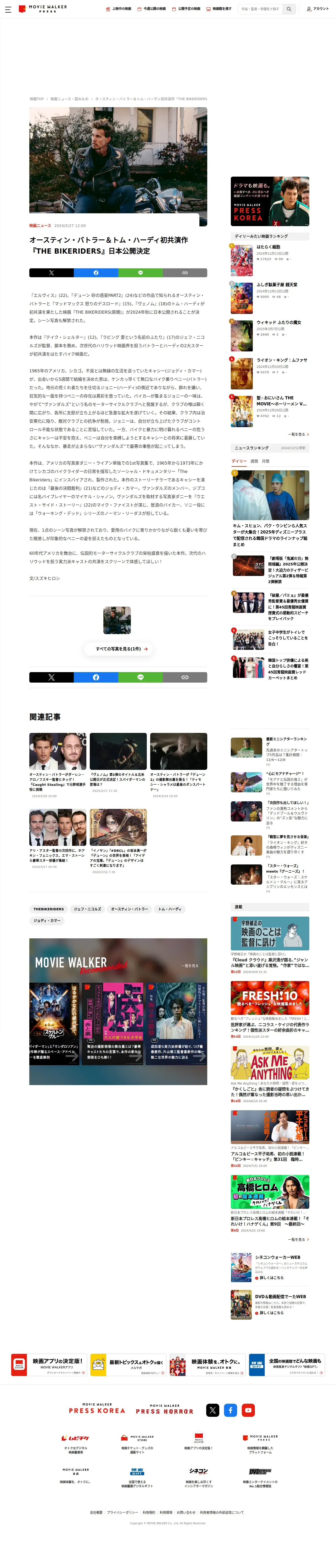
Task: Share via LINE using the bottom share bar
Action: coord(140,677)
